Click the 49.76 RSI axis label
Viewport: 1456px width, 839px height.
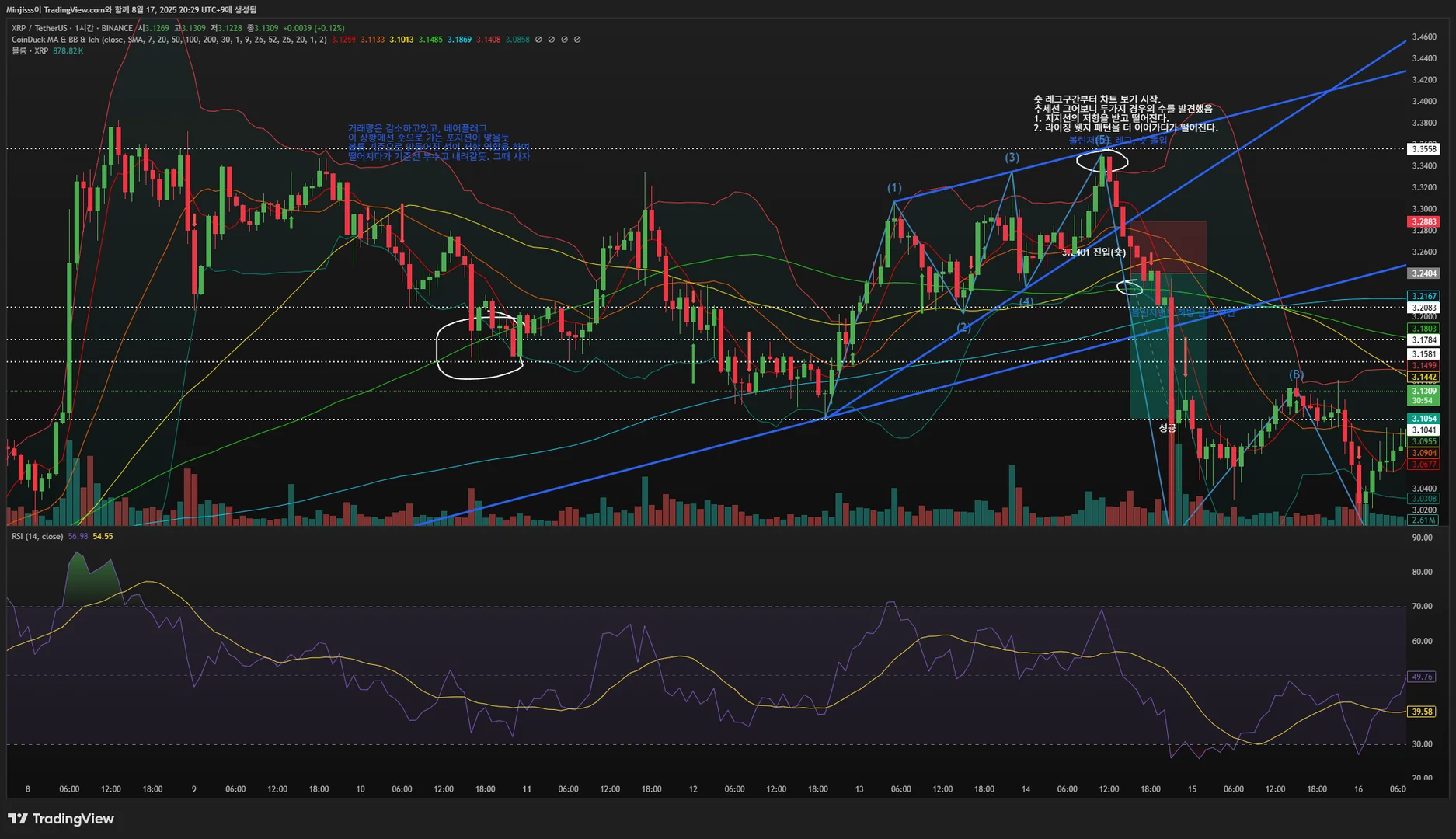[1423, 677]
